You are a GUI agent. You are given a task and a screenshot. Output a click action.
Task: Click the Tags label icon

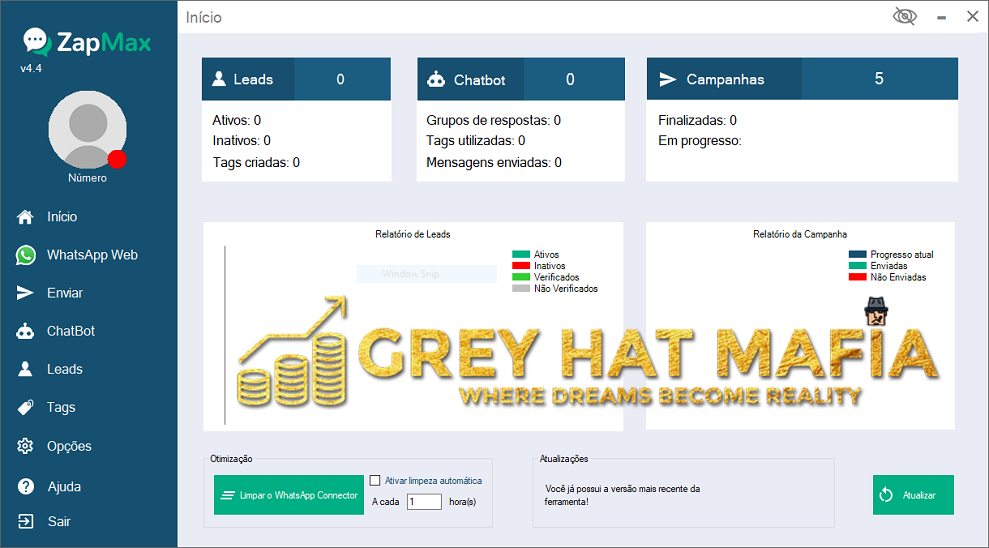(x=25, y=407)
